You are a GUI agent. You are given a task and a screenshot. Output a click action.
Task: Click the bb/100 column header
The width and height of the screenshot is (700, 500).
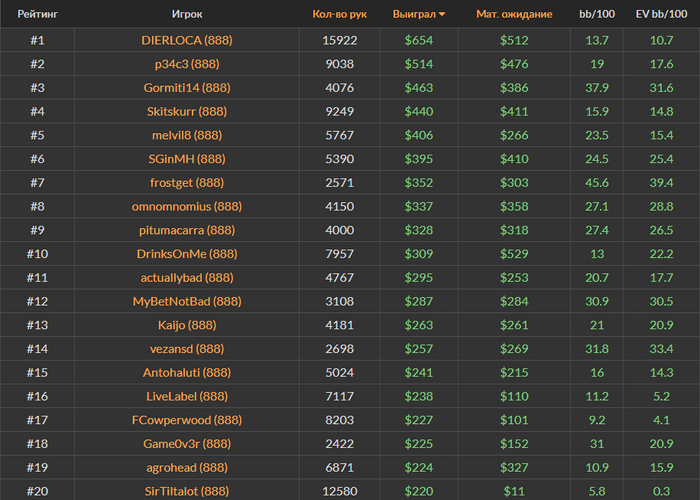(x=597, y=14)
